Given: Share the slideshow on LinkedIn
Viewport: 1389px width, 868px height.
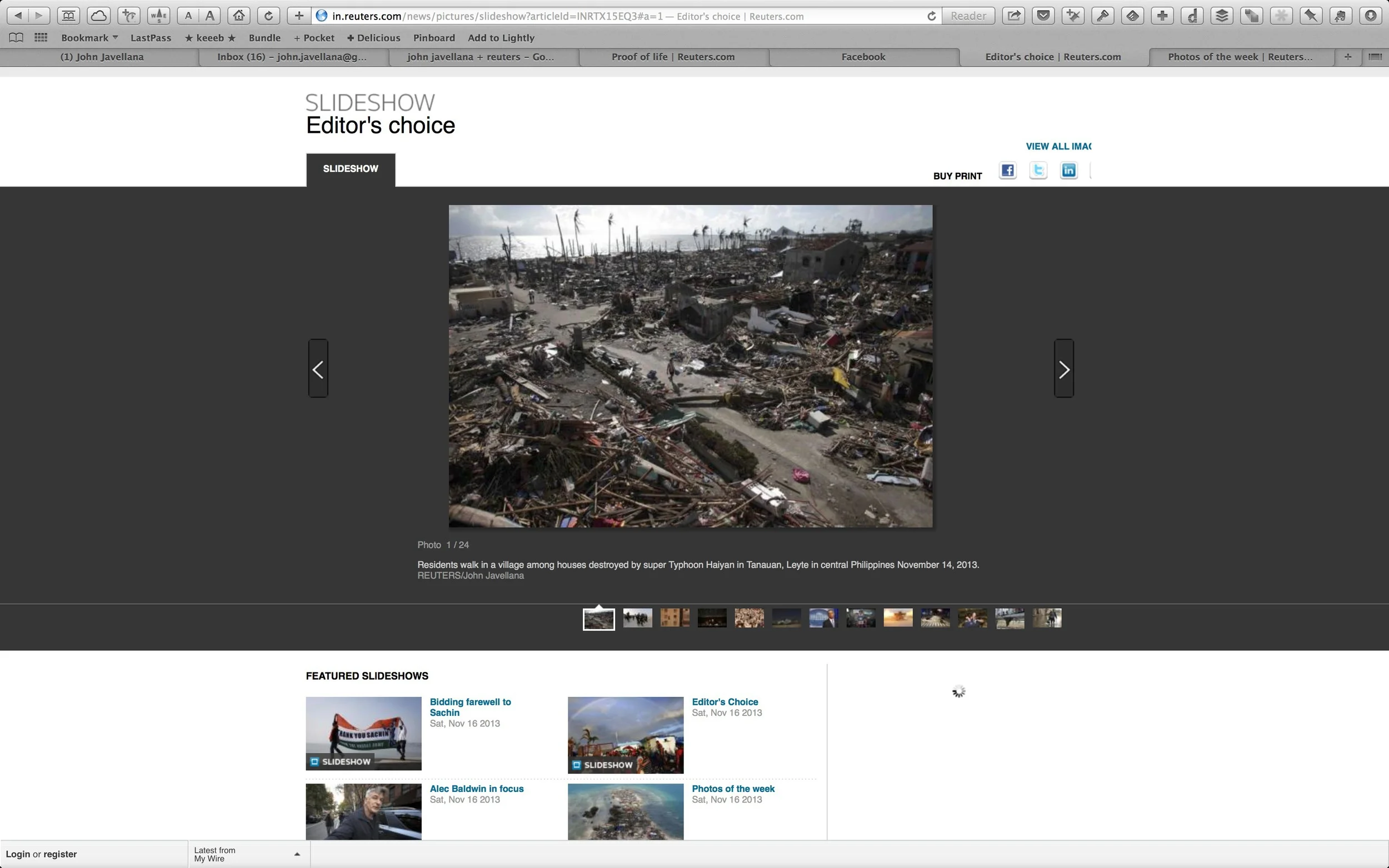Looking at the screenshot, I should [1068, 170].
